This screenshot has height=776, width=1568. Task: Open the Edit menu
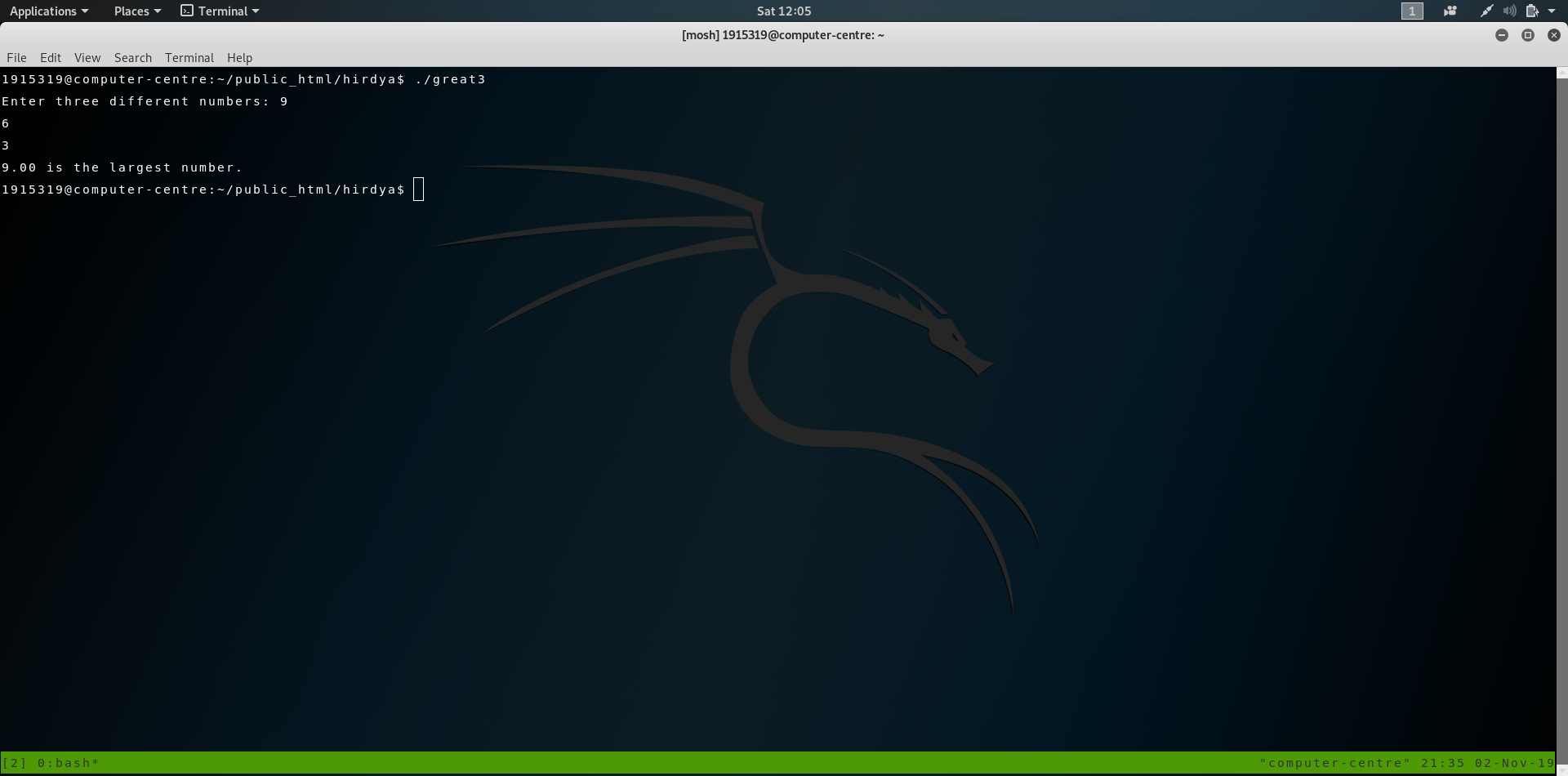[x=51, y=57]
